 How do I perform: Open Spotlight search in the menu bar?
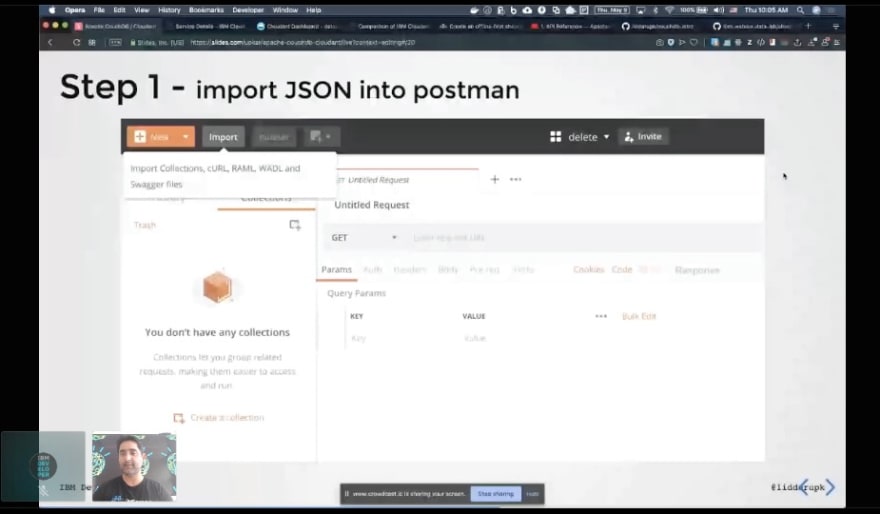point(800,10)
